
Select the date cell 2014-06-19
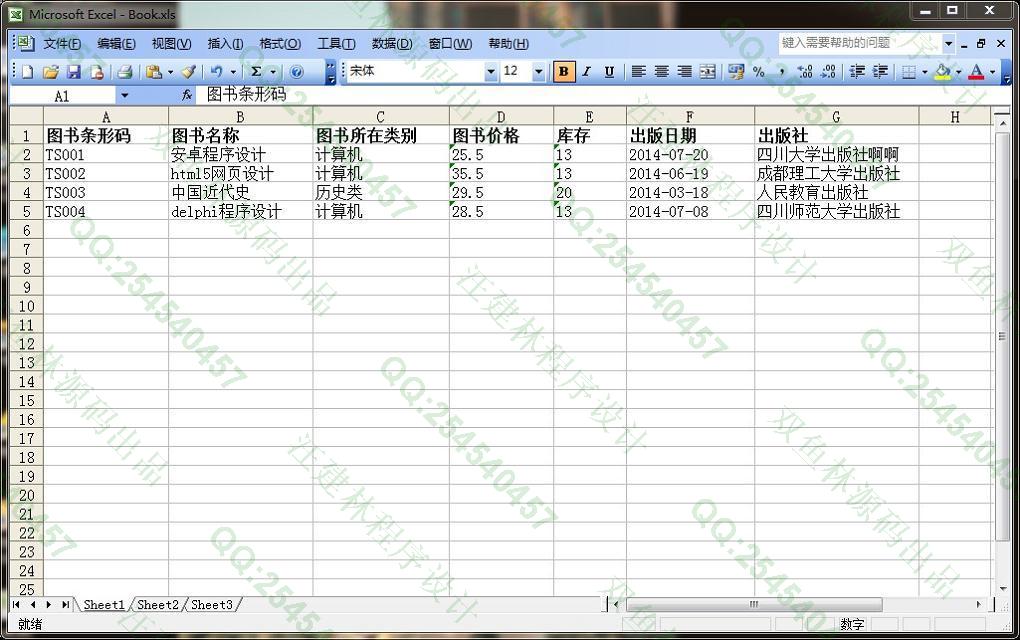(x=690, y=174)
